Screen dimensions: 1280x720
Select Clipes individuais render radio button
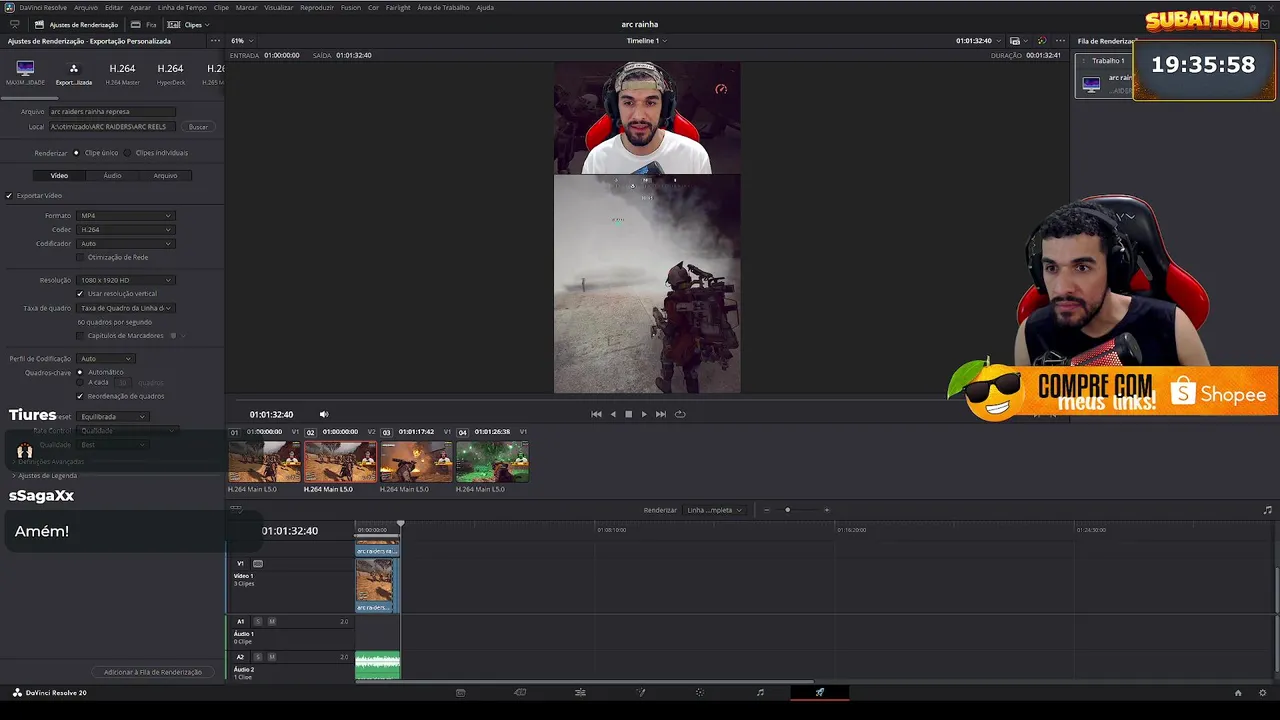coord(128,153)
